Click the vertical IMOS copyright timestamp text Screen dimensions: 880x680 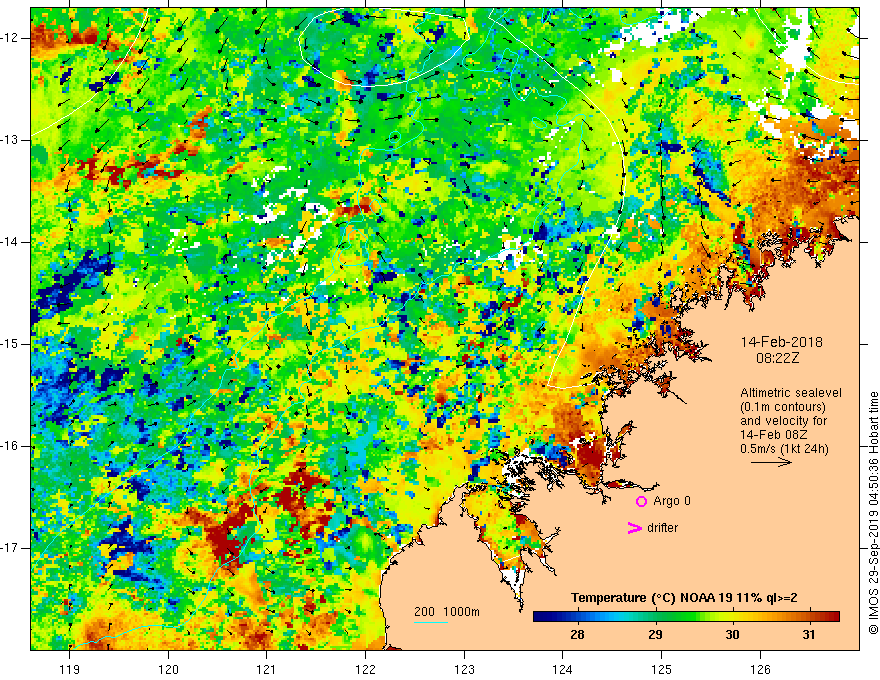(x=873, y=513)
